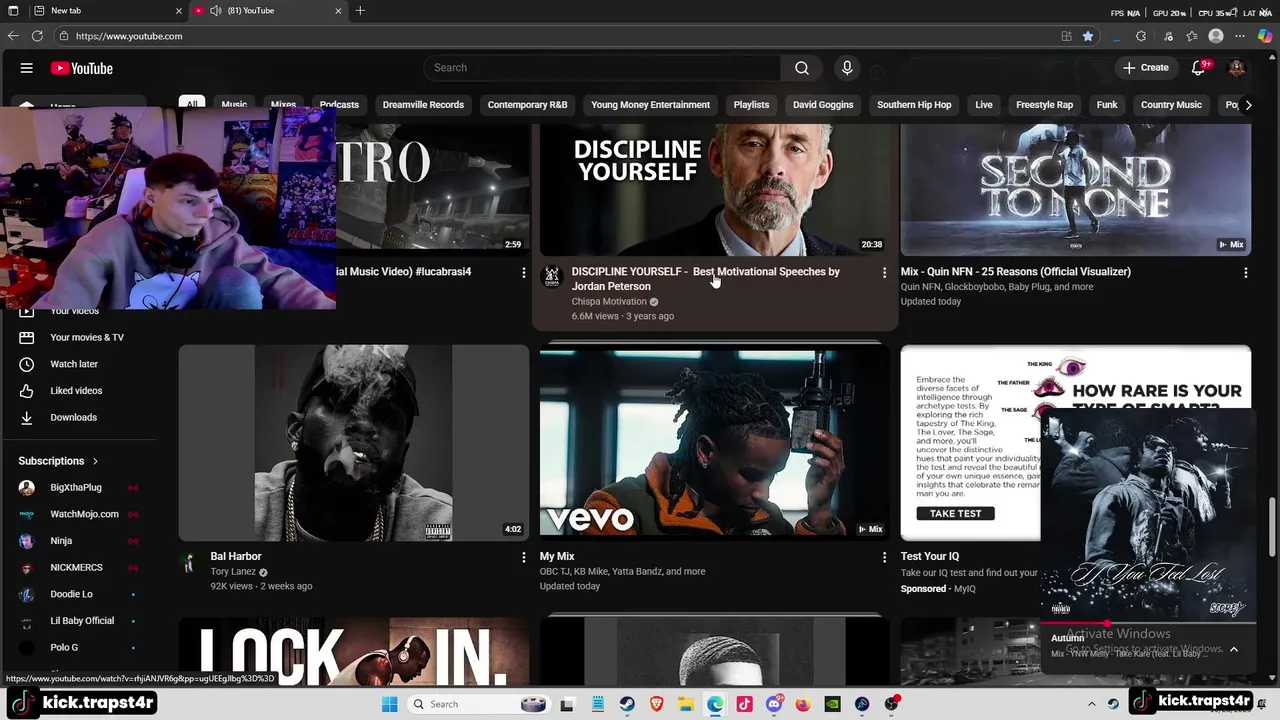Open options for DISCIPLINE YOURSELF video
The width and height of the screenshot is (1280, 720).
point(884,272)
